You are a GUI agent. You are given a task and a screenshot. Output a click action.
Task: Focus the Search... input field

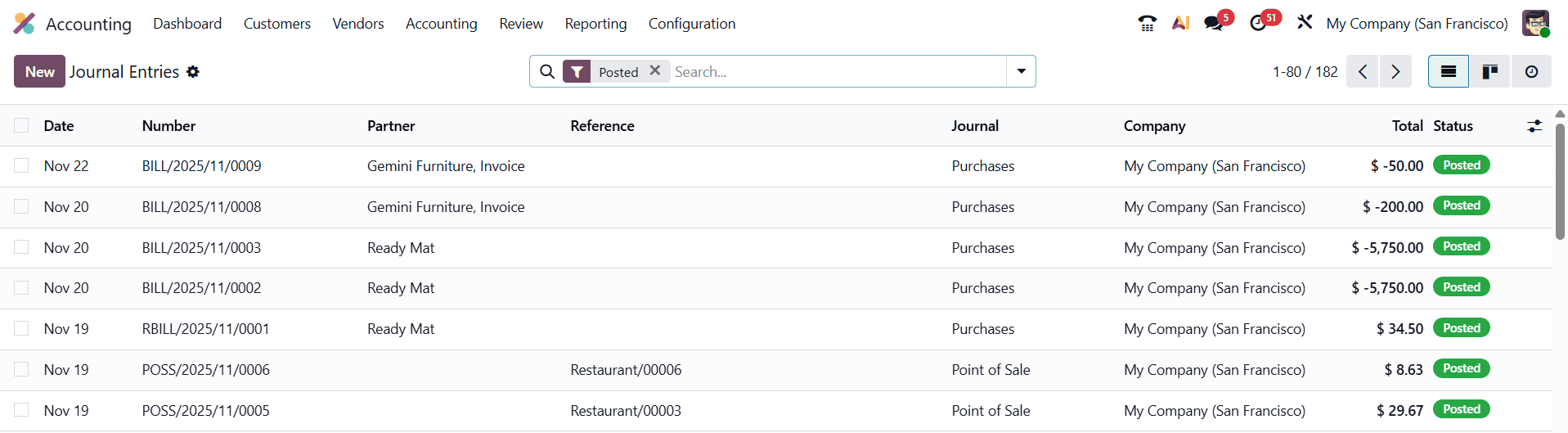[x=838, y=72]
